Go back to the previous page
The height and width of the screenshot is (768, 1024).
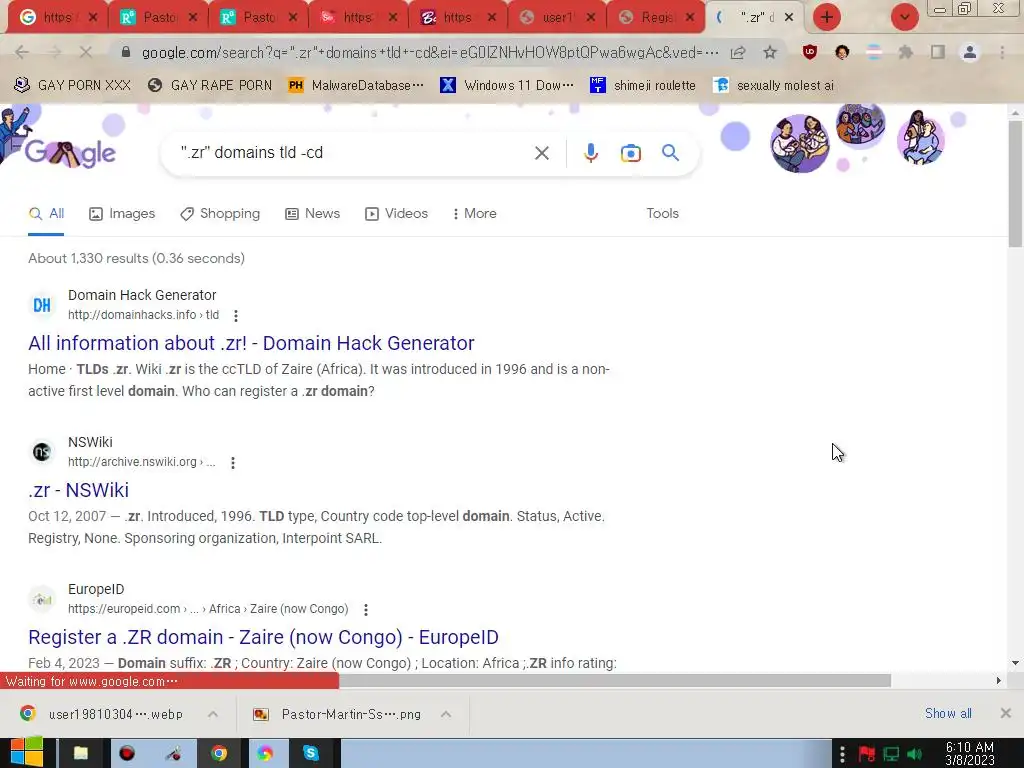pyautogui.click(x=22, y=52)
